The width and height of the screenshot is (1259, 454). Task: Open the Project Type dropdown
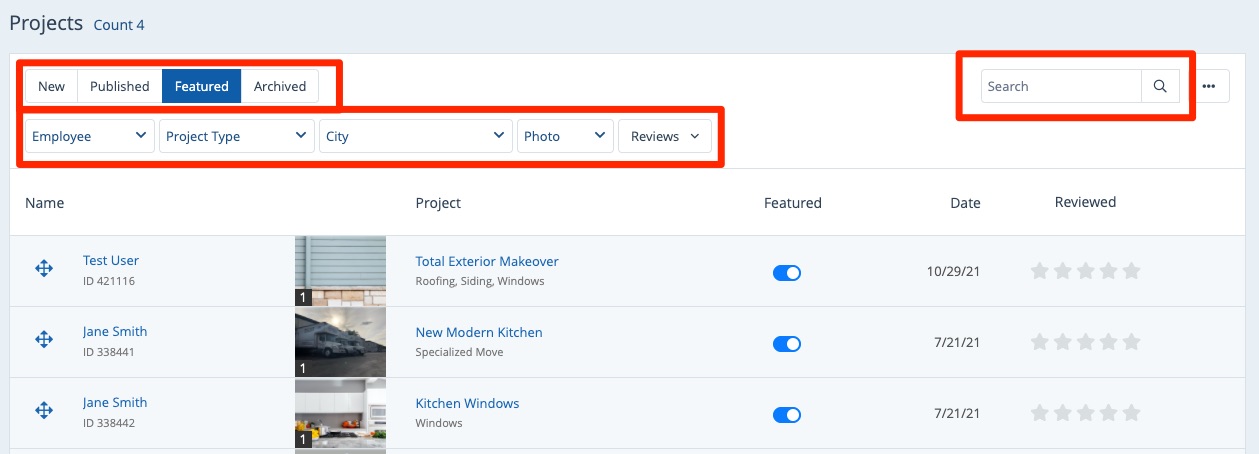236,136
